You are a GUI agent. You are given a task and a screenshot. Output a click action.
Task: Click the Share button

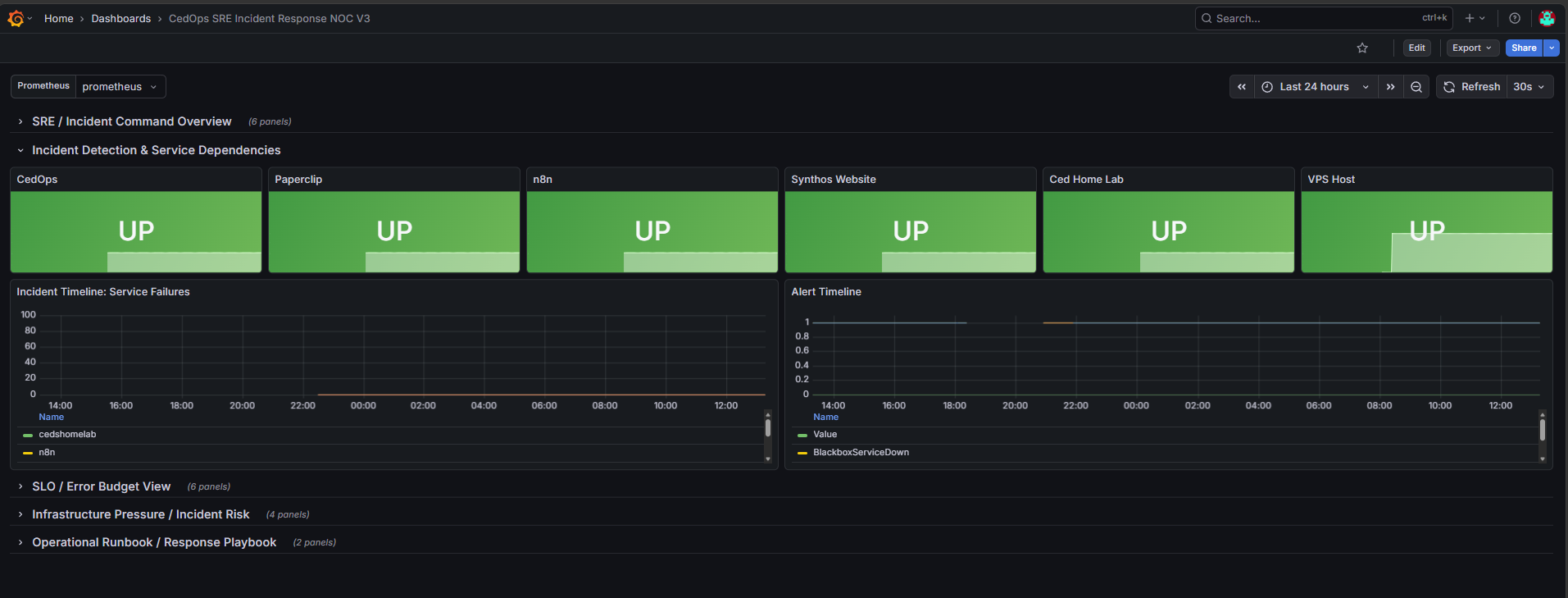[1524, 48]
